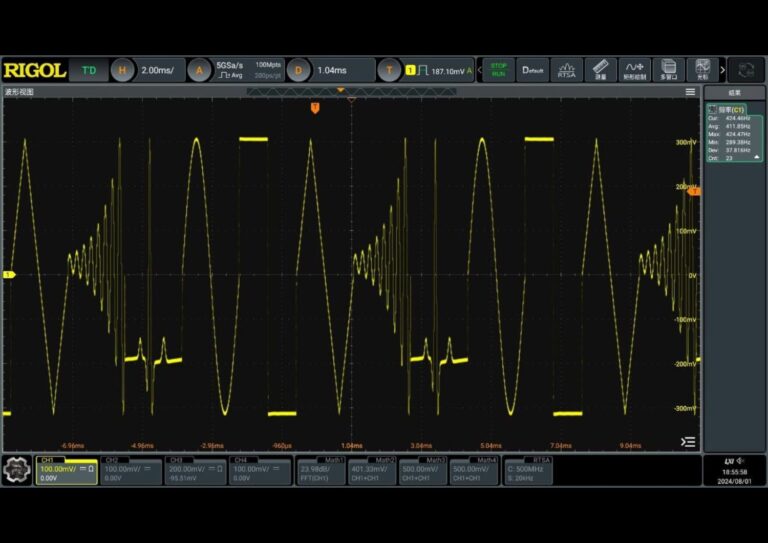
Task: Click the 18:55:58 clock display
Action: pyautogui.click(x=734, y=472)
